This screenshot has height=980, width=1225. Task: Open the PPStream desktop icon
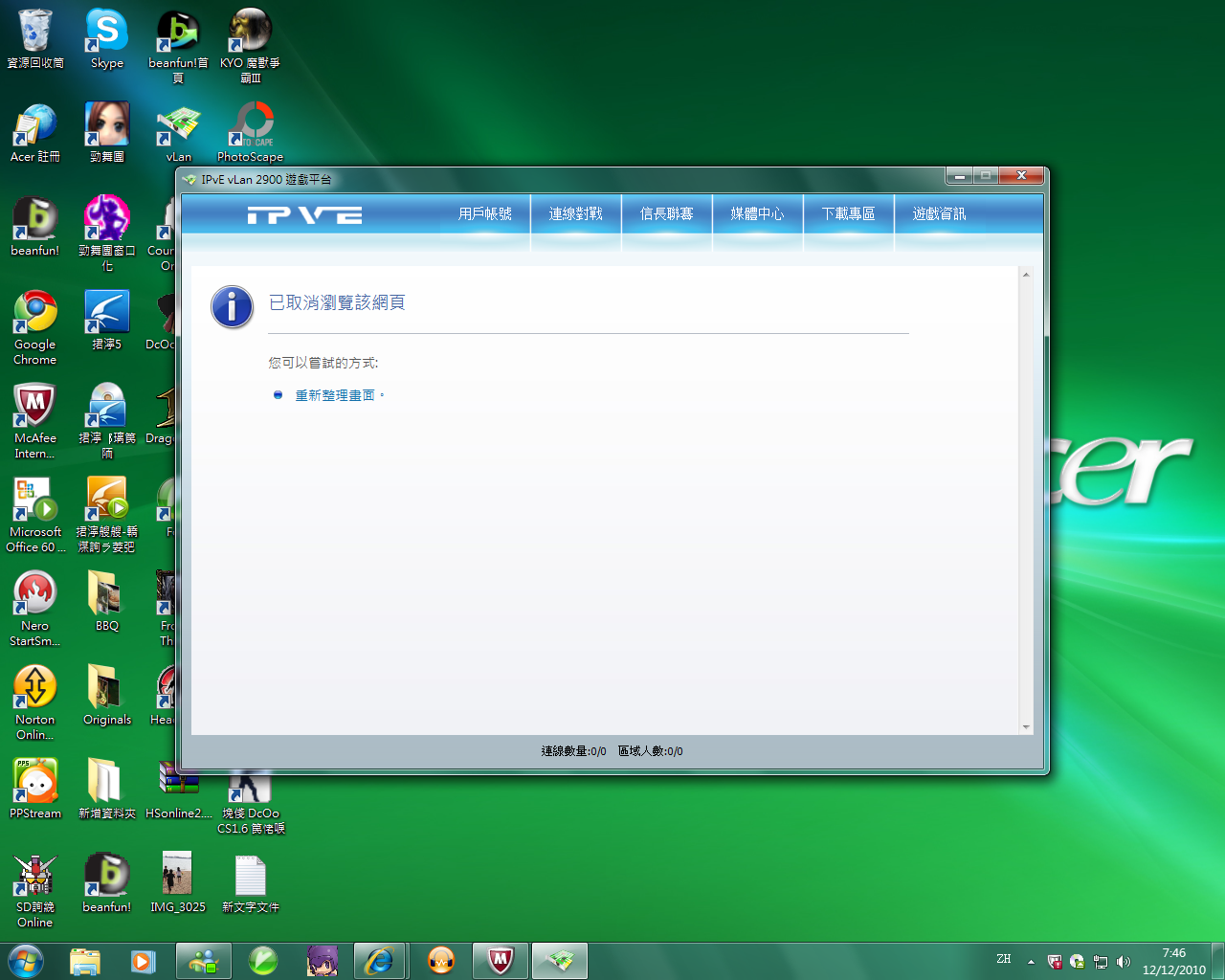pos(35,783)
